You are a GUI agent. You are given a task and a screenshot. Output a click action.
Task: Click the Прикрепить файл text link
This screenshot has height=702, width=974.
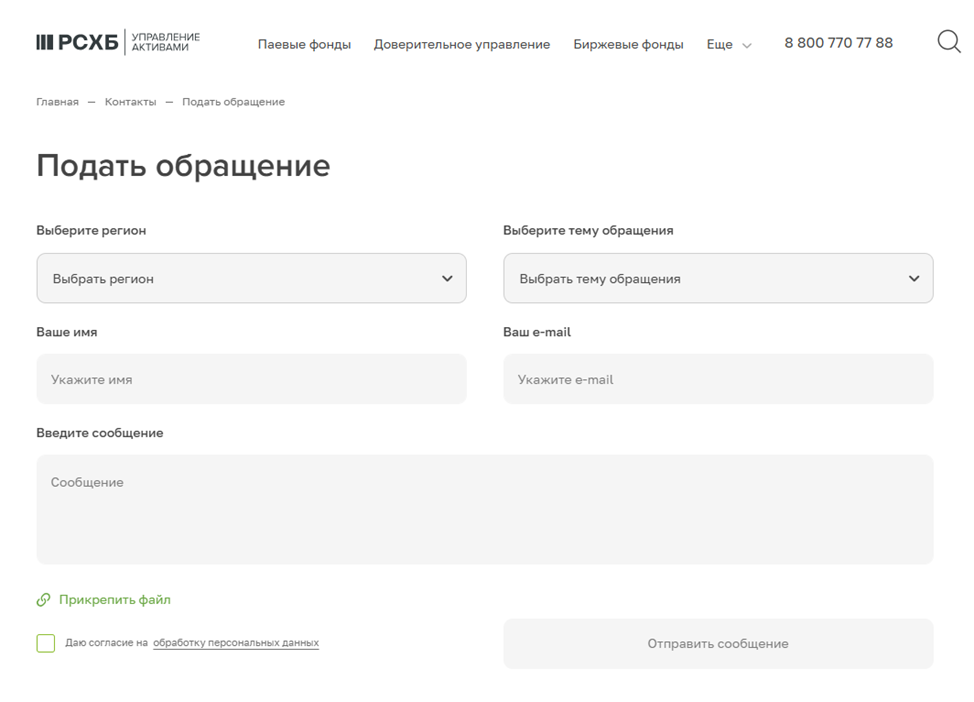(114, 600)
